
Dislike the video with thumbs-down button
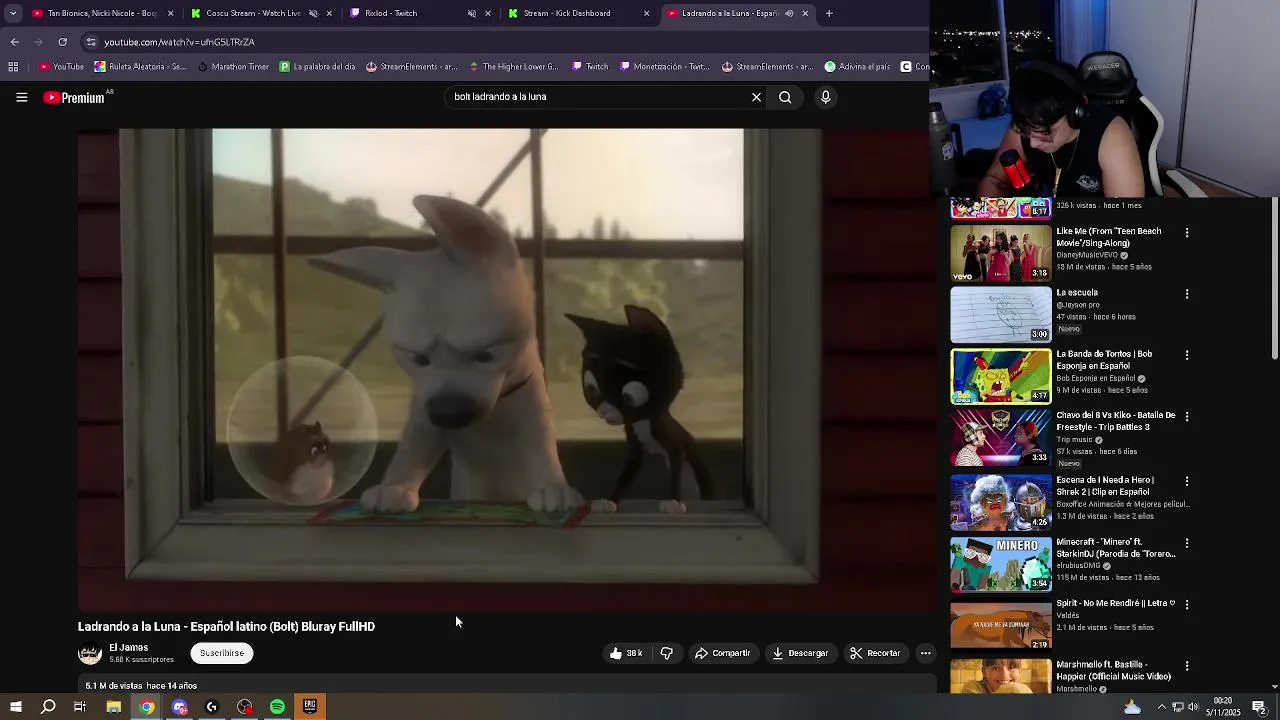pyautogui.click(x=667, y=653)
